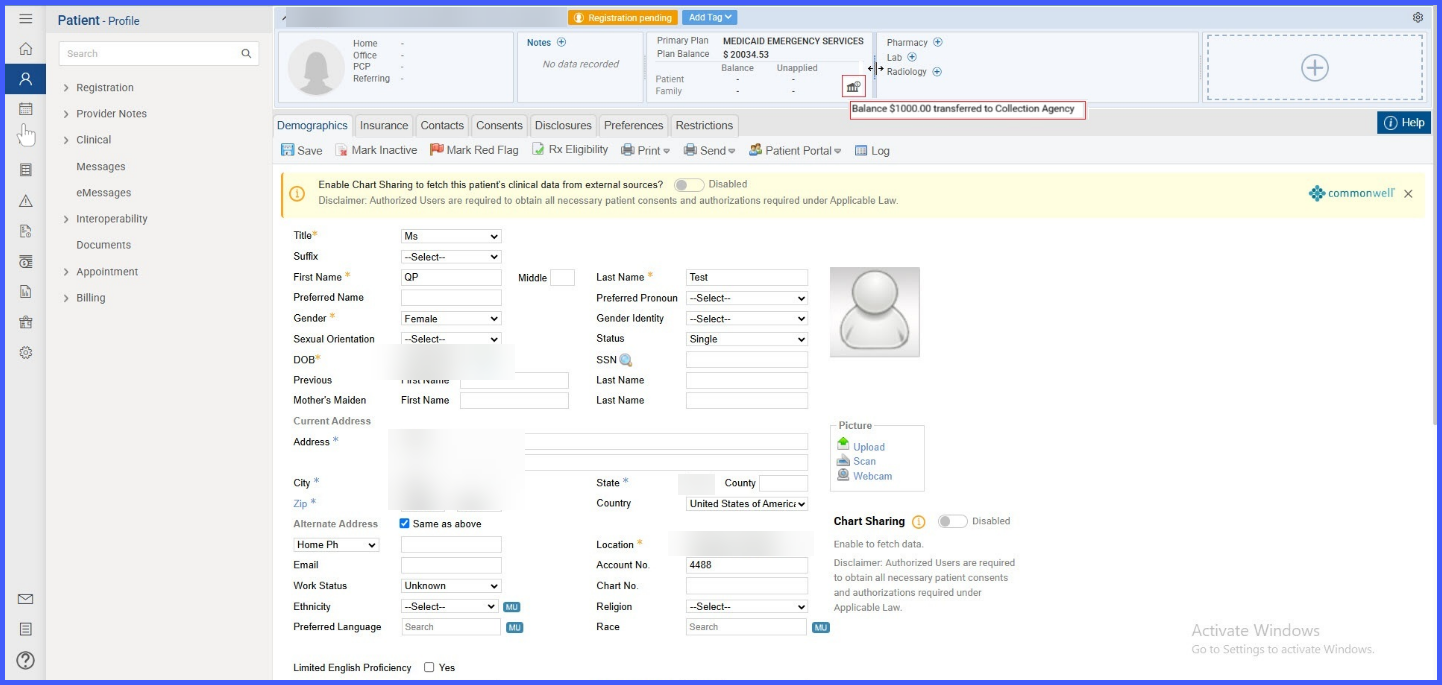The image size is (1442, 685).
Task: Open the hamburger menu icon
Action: point(26,19)
